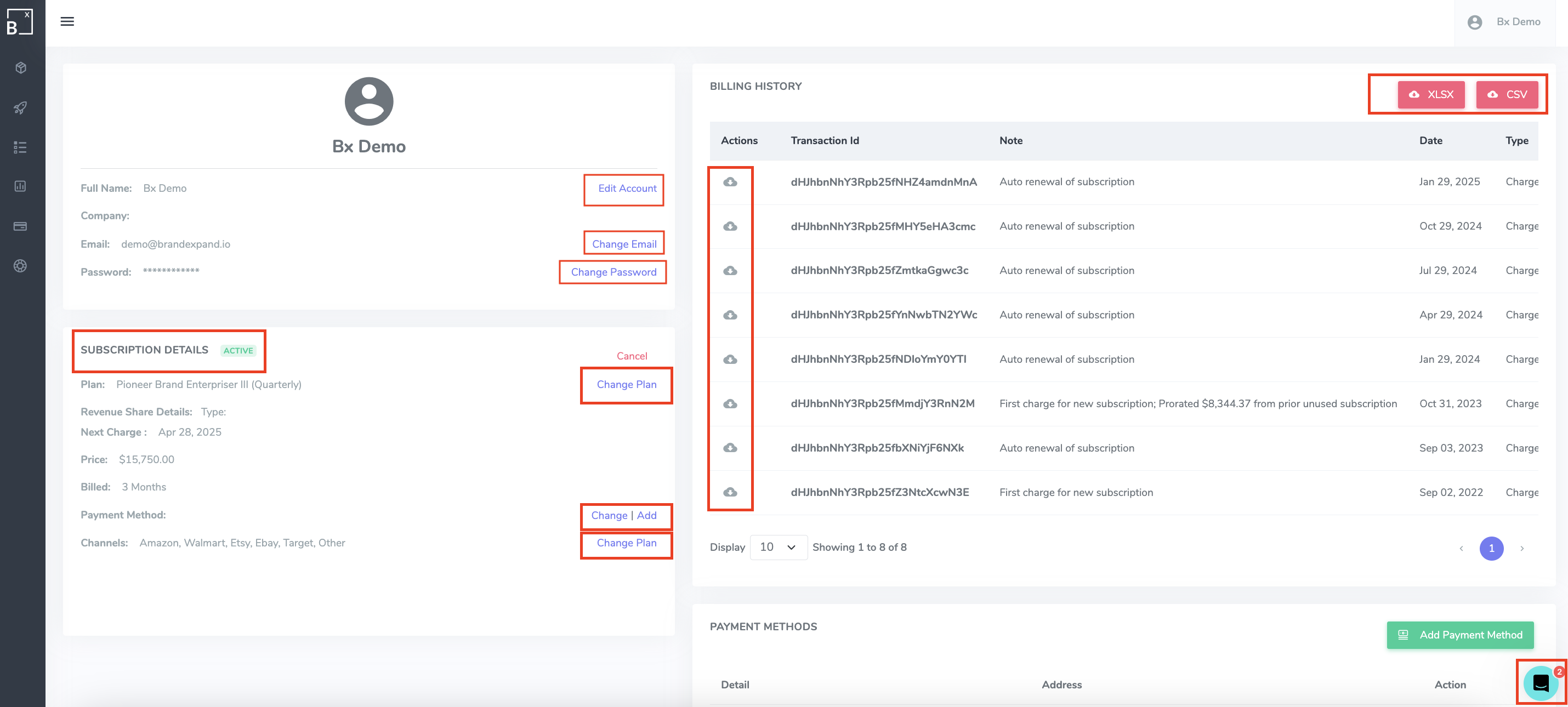Download invoice for Jan 29, 2025 transaction

pos(730,182)
